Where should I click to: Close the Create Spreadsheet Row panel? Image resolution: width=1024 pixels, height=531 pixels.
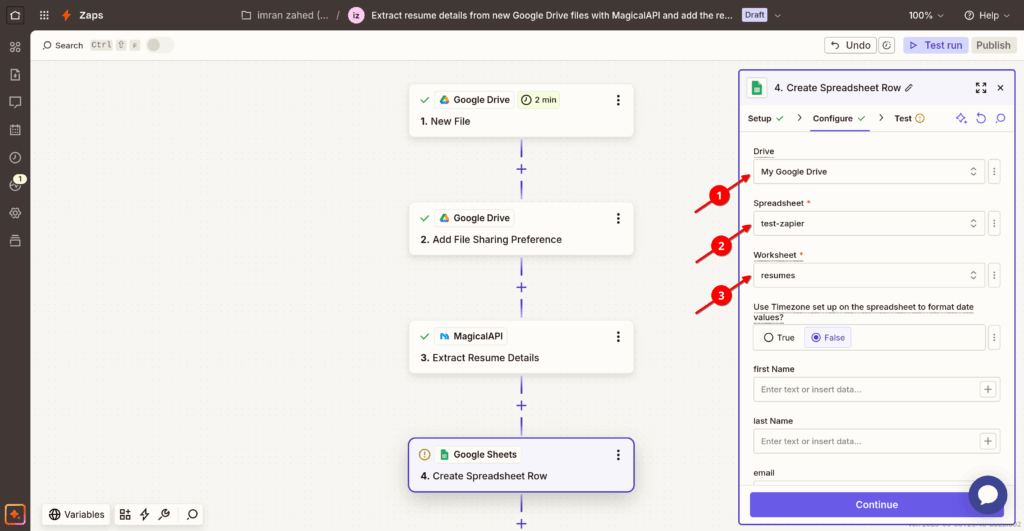[x=1000, y=88]
